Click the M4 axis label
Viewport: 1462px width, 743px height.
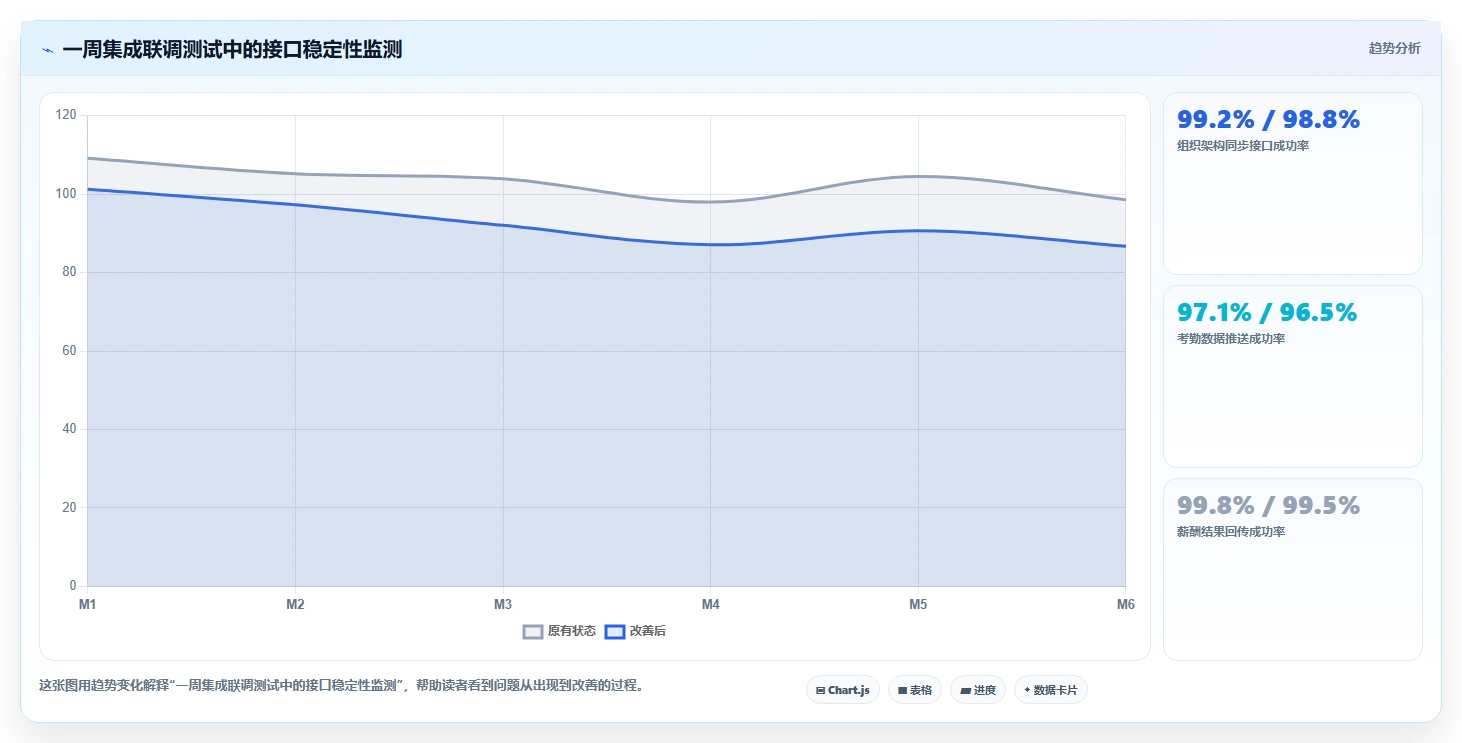pyautogui.click(x=710, y=605)
